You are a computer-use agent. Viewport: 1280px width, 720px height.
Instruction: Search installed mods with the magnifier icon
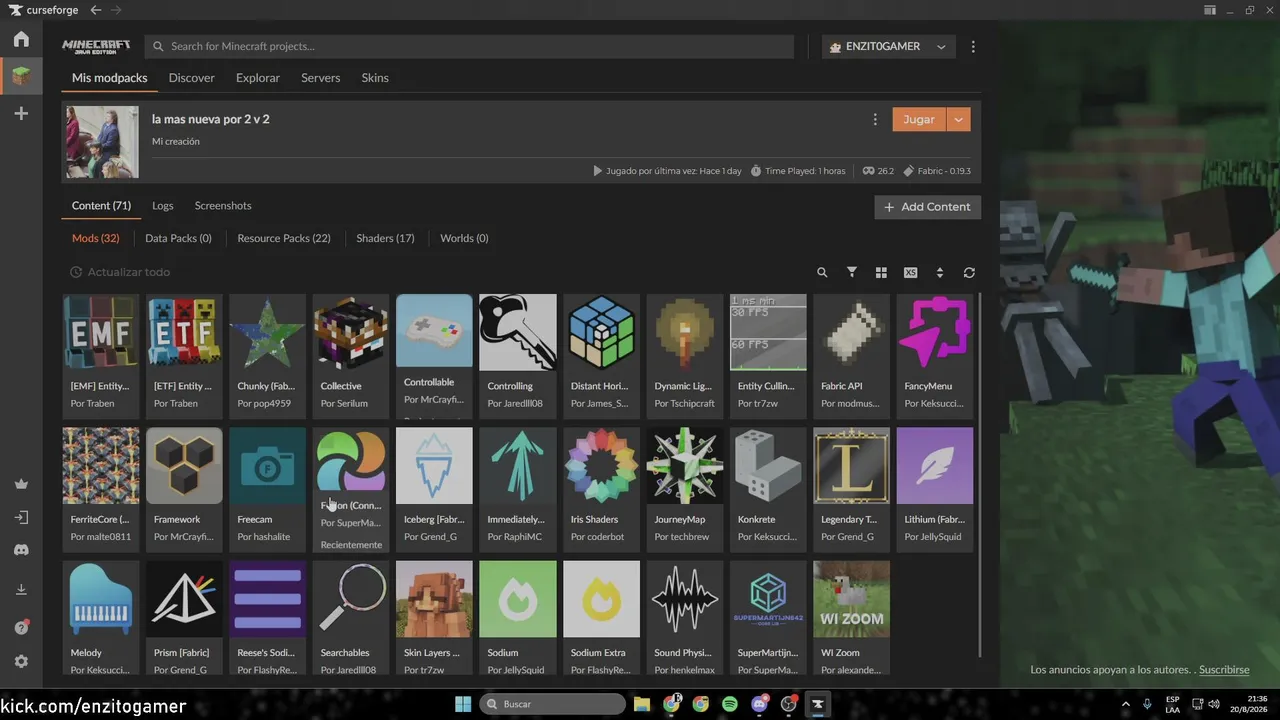(x=822, y=273)
